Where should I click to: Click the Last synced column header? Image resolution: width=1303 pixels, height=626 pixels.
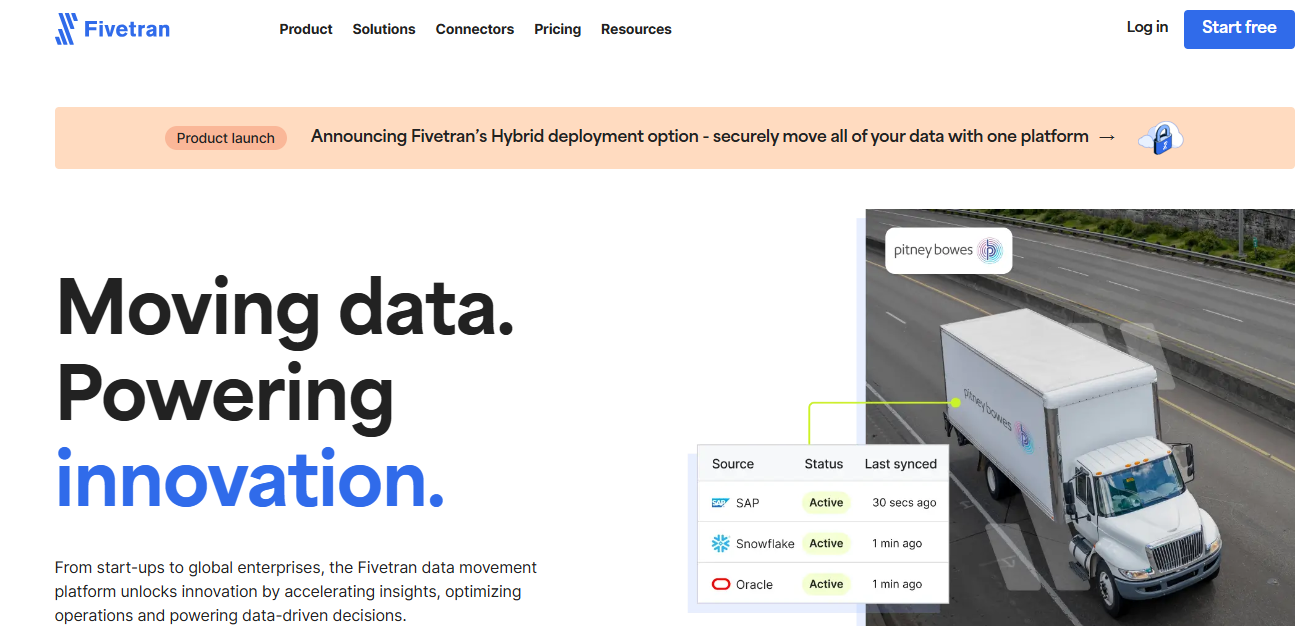tap(901, 464)
